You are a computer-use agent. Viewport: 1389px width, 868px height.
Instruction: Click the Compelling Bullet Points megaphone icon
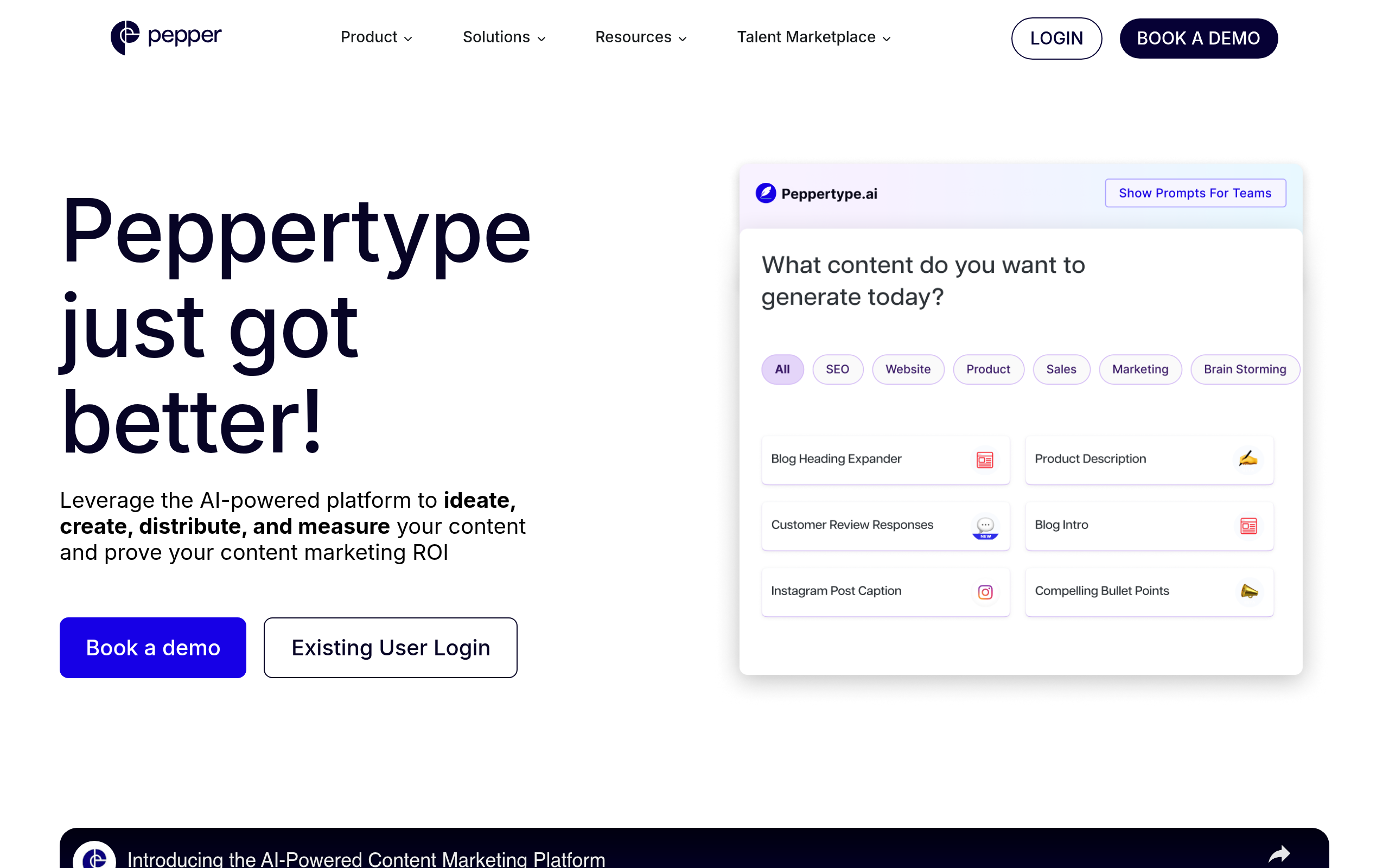click(x=1249, y=591)
